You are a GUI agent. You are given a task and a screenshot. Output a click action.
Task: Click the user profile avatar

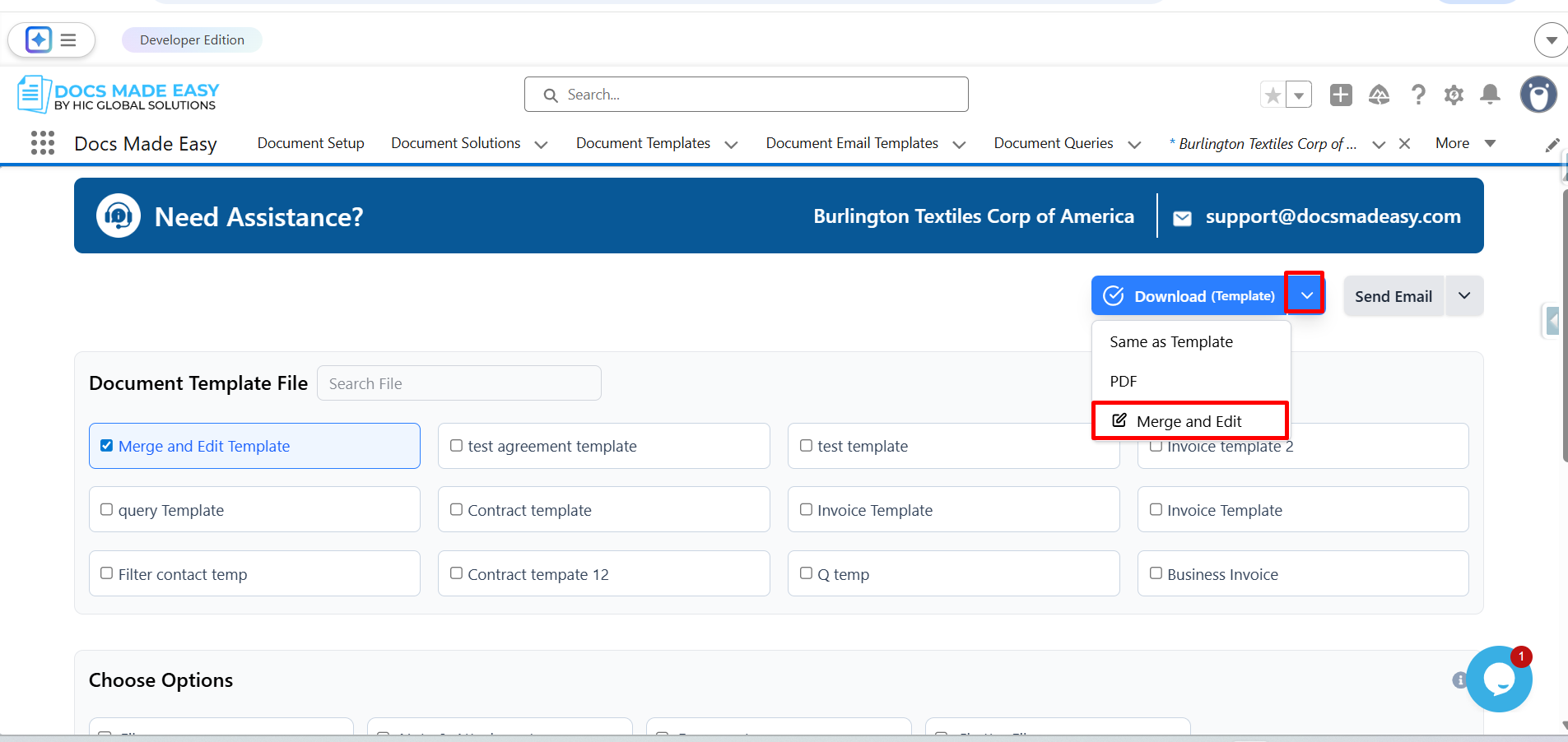[x=1538, y=95]
